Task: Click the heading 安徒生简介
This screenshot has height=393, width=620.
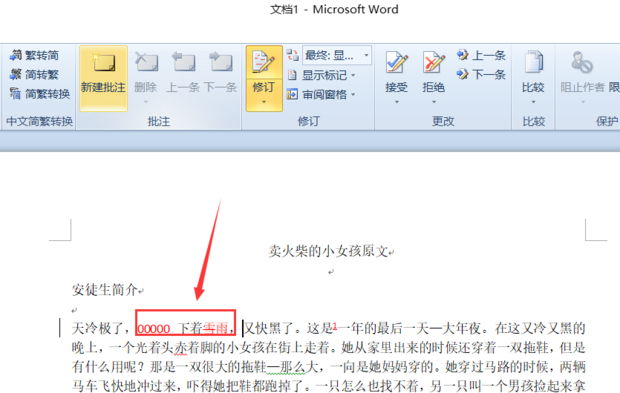Action: click(x=105, y=290)
